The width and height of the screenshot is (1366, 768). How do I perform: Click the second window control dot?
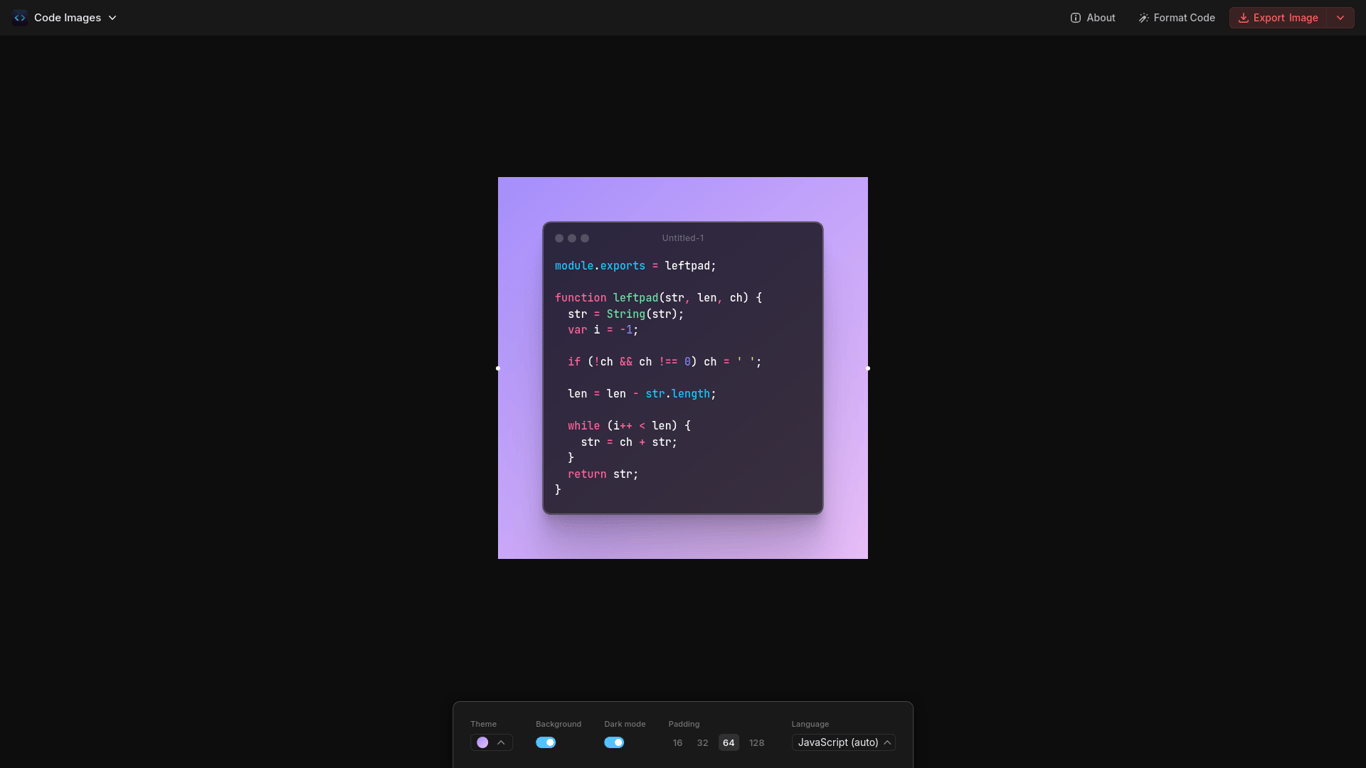pyautogui.click(x=572, y=238)
